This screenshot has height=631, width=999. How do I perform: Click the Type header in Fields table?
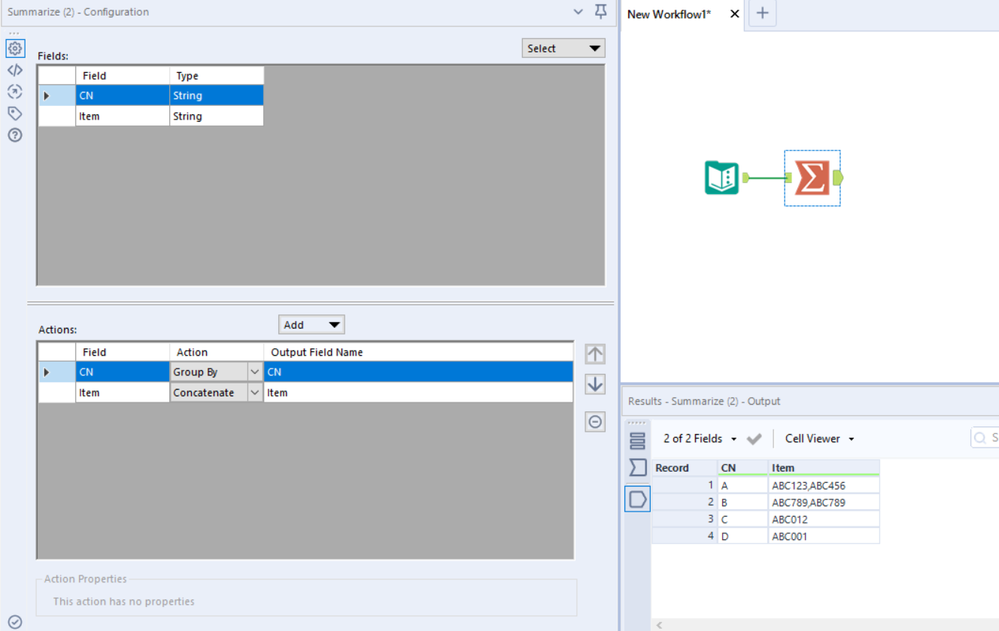(217, 76)
